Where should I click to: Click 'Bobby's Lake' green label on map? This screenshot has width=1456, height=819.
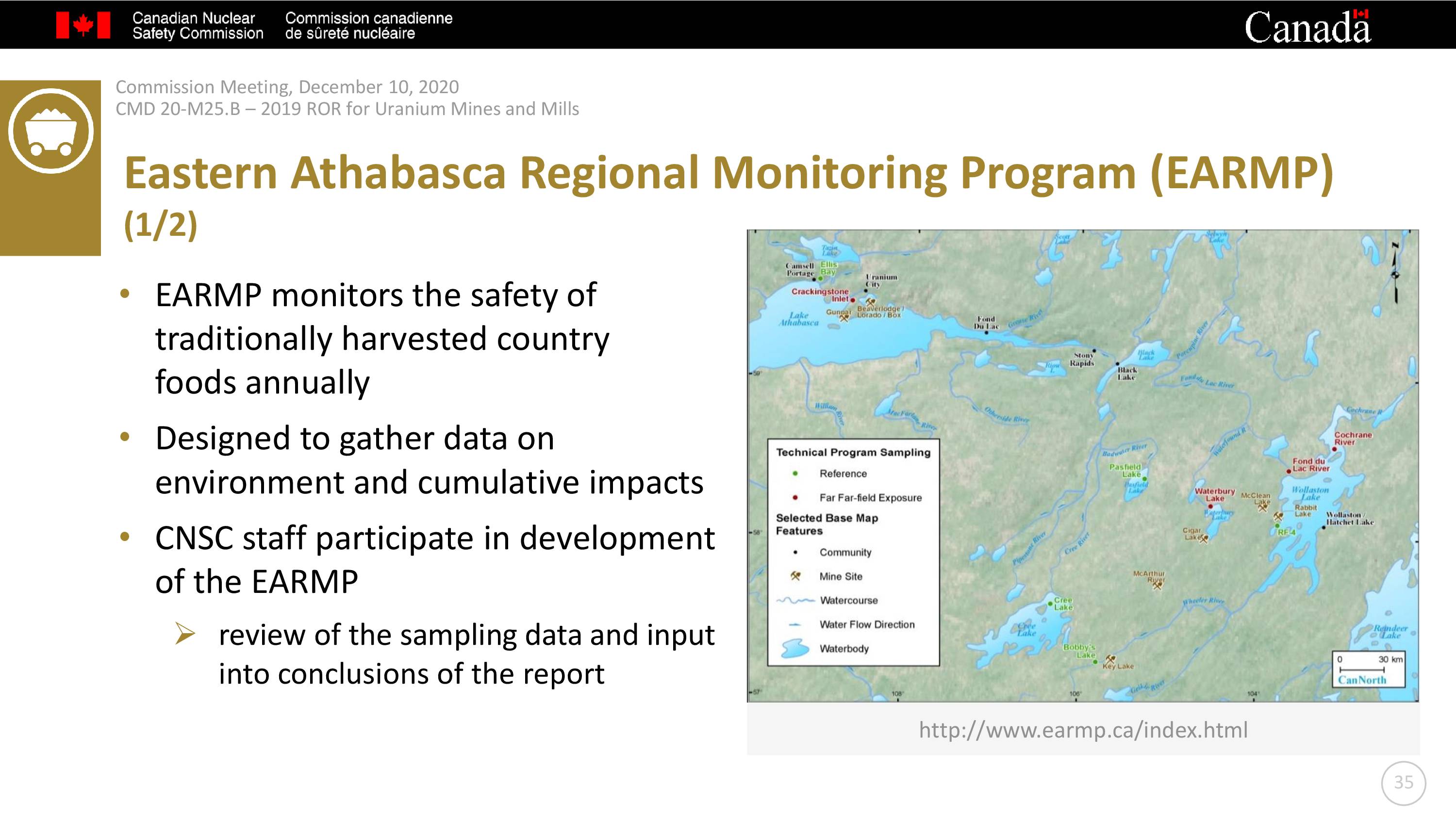(1079, 651)
